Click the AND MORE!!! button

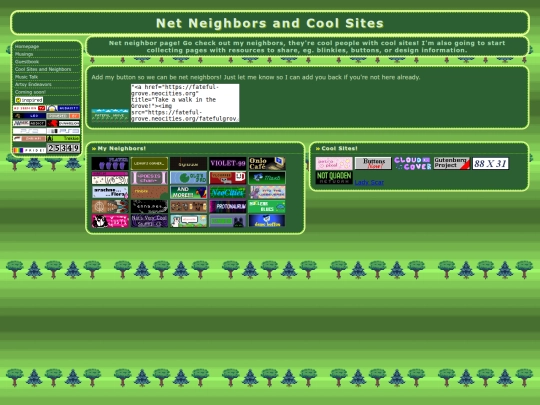coord(188,192)
